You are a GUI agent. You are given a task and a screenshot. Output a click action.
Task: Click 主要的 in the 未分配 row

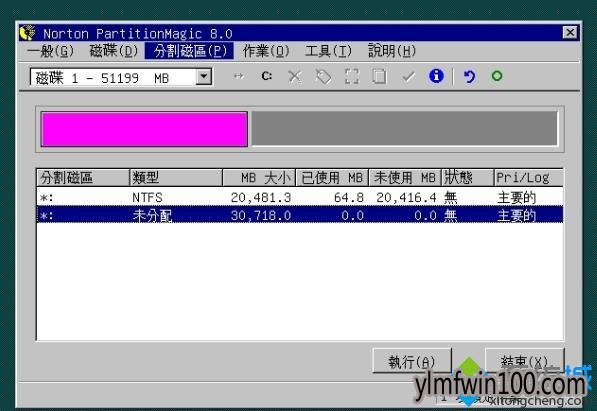click(516, 216)
